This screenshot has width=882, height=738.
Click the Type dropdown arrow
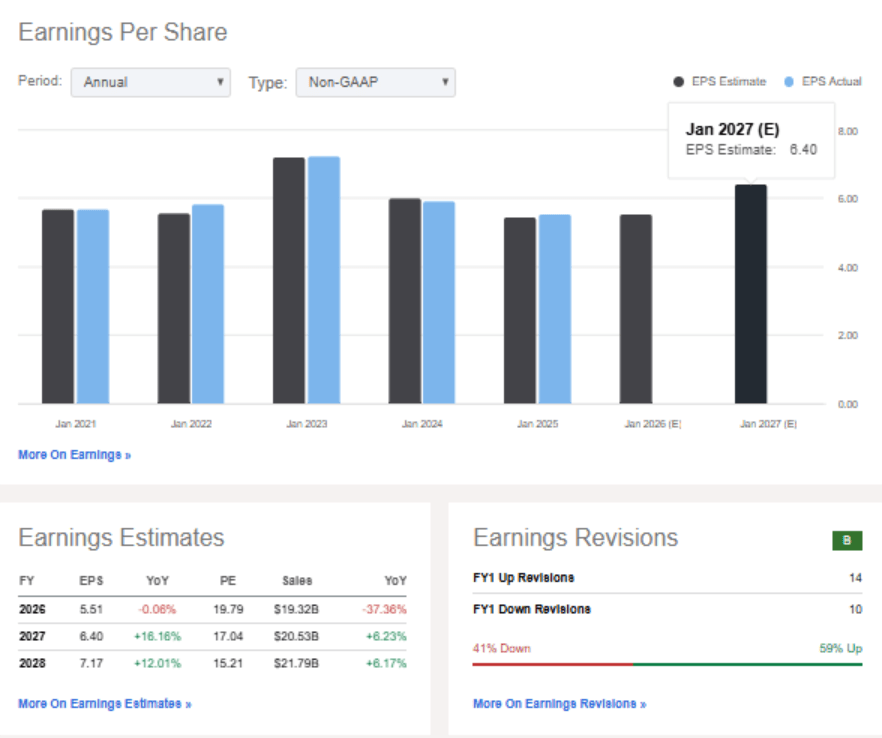click(443, 83)
